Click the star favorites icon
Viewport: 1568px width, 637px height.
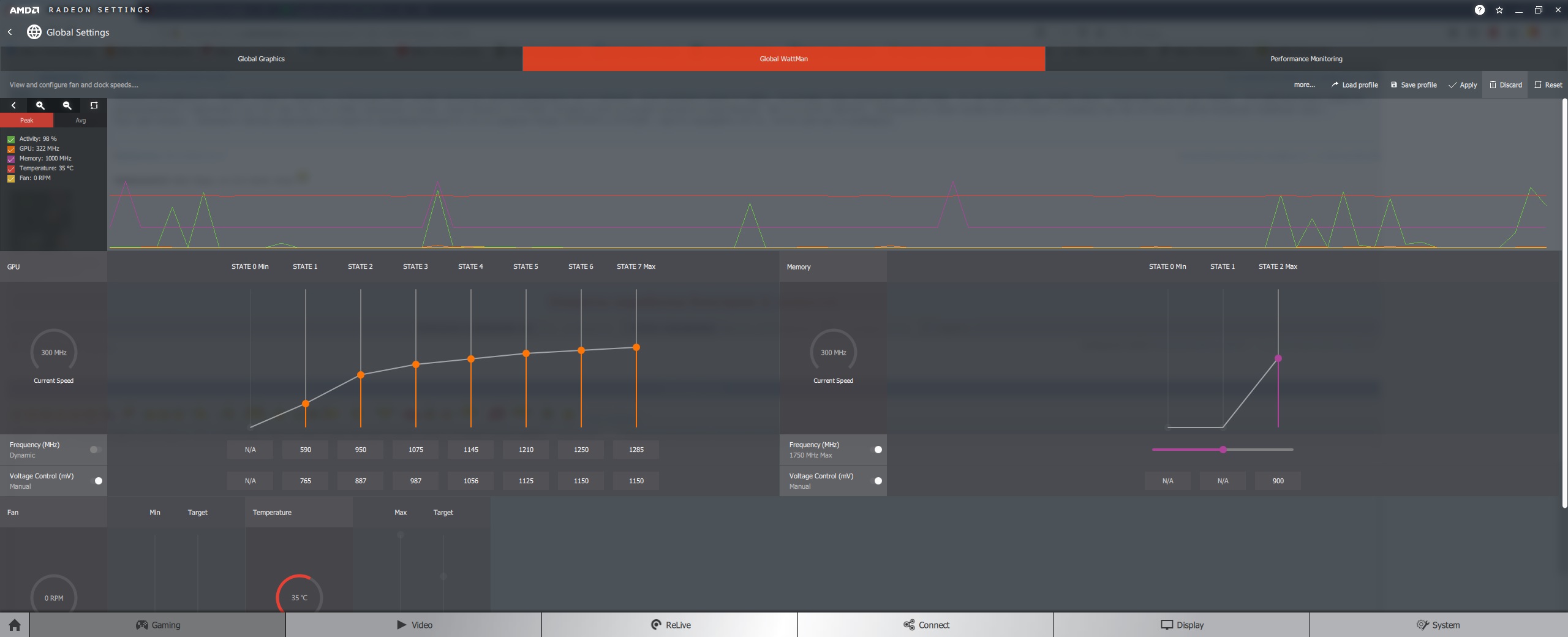[x=1499, y=10]
